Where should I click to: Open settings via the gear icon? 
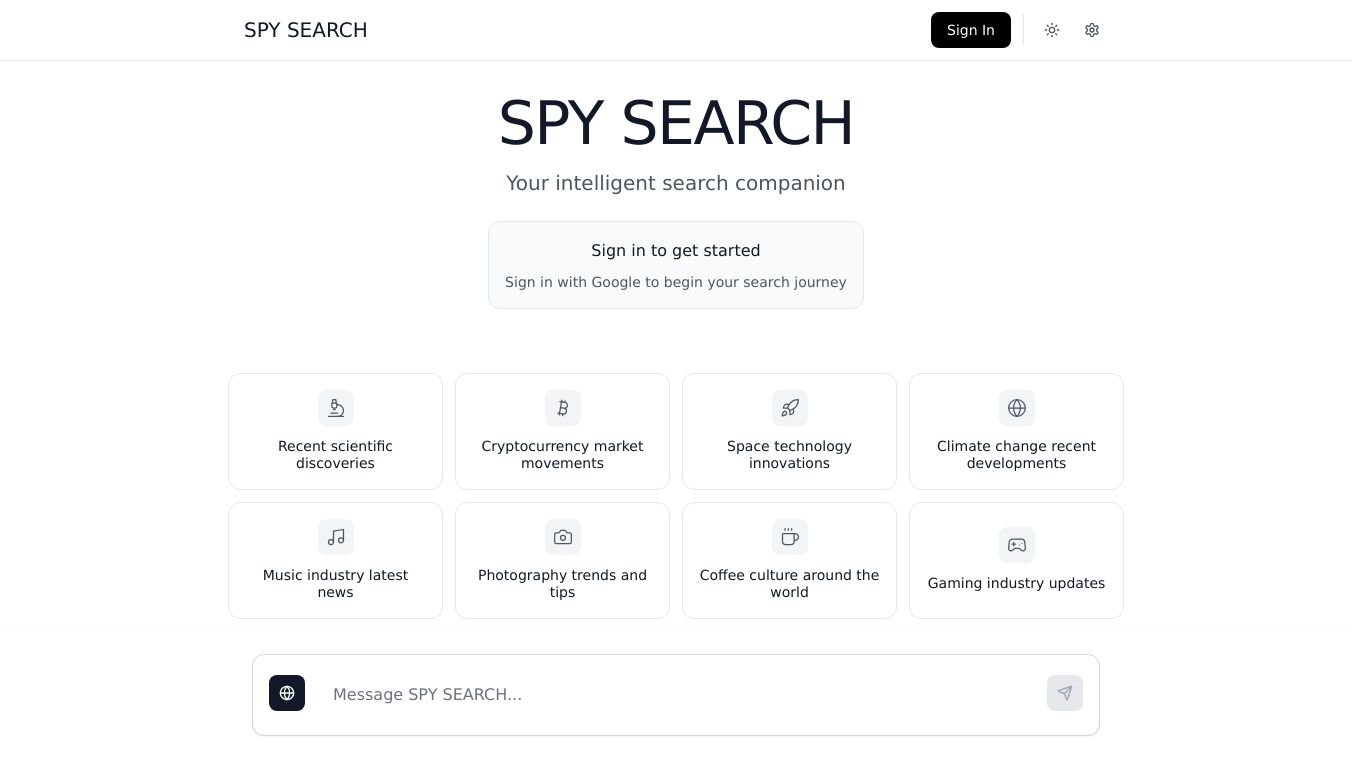pos(1092,30)
